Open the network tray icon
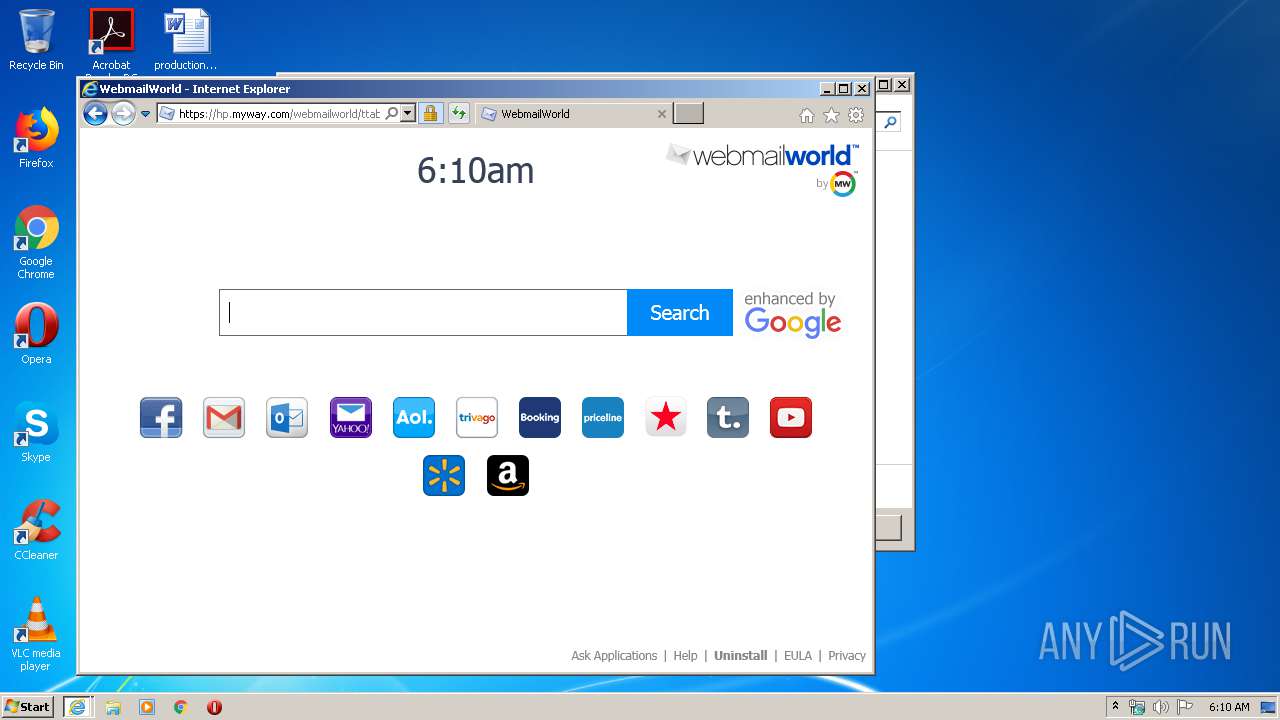 [x=1137, y=707]
